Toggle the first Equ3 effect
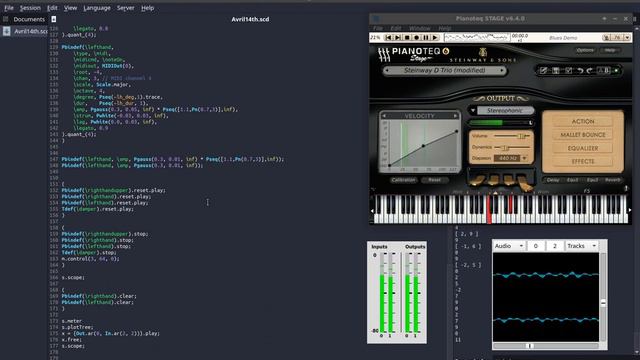Viewport: 640px width, 360px height. pos(572,180)
